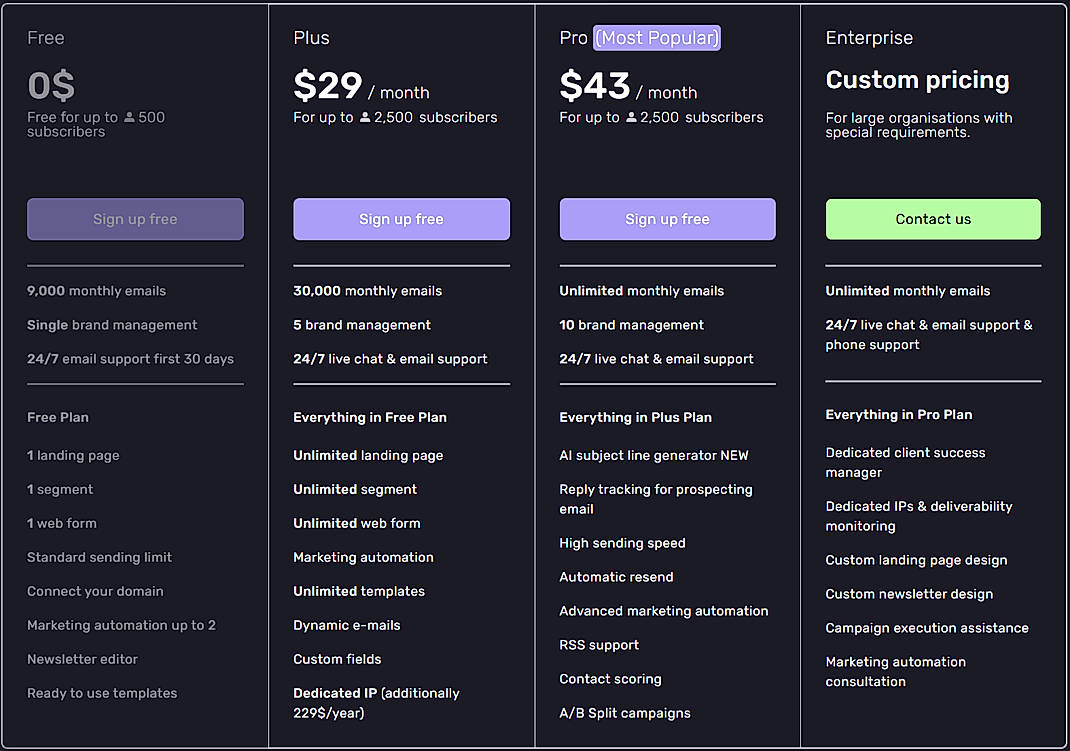The image size is (1070, 751).
Task: Select the Plus plan title
Action: 311,38
